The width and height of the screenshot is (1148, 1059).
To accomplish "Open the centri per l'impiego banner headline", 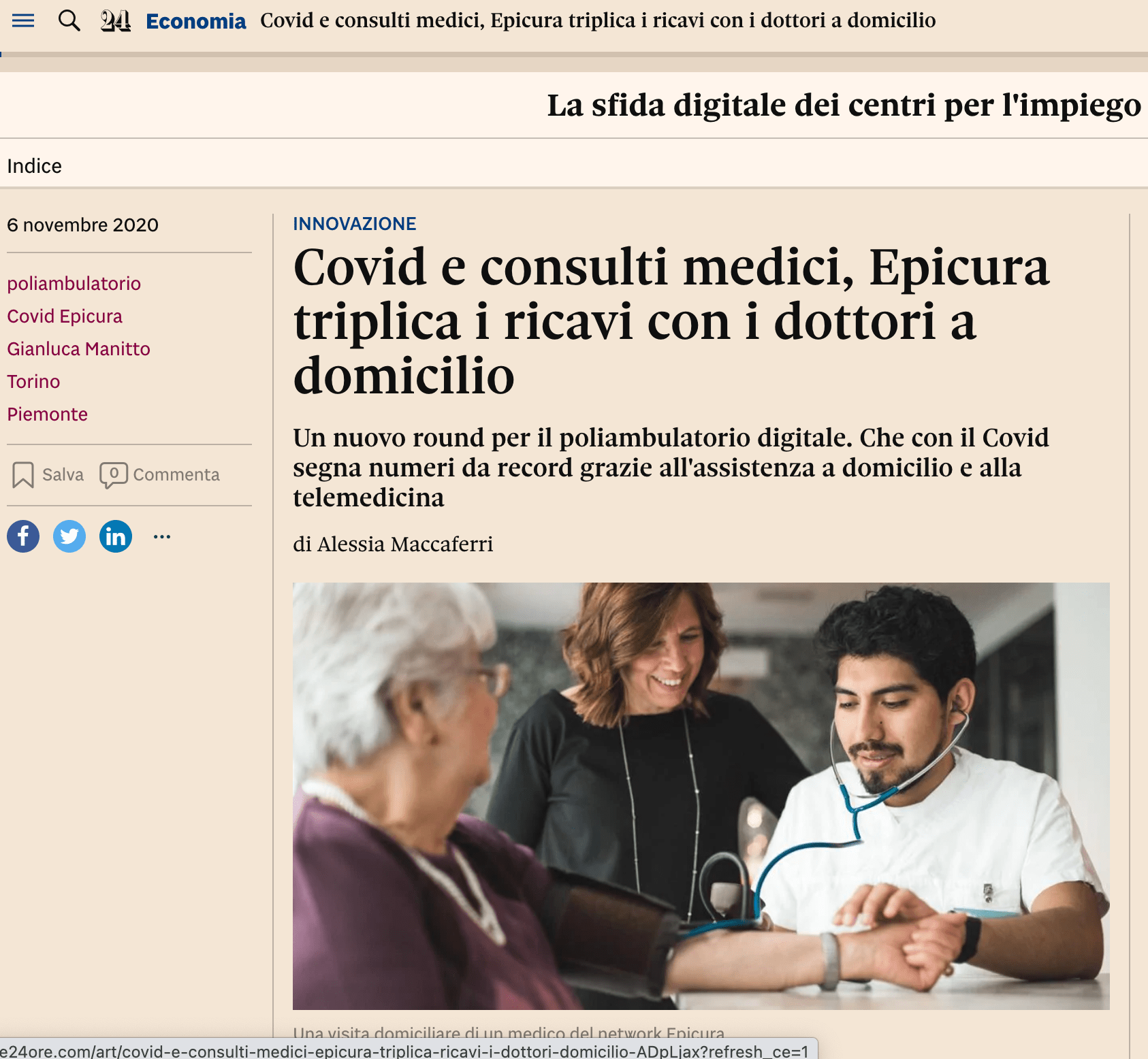I will (x=844, y=105).
